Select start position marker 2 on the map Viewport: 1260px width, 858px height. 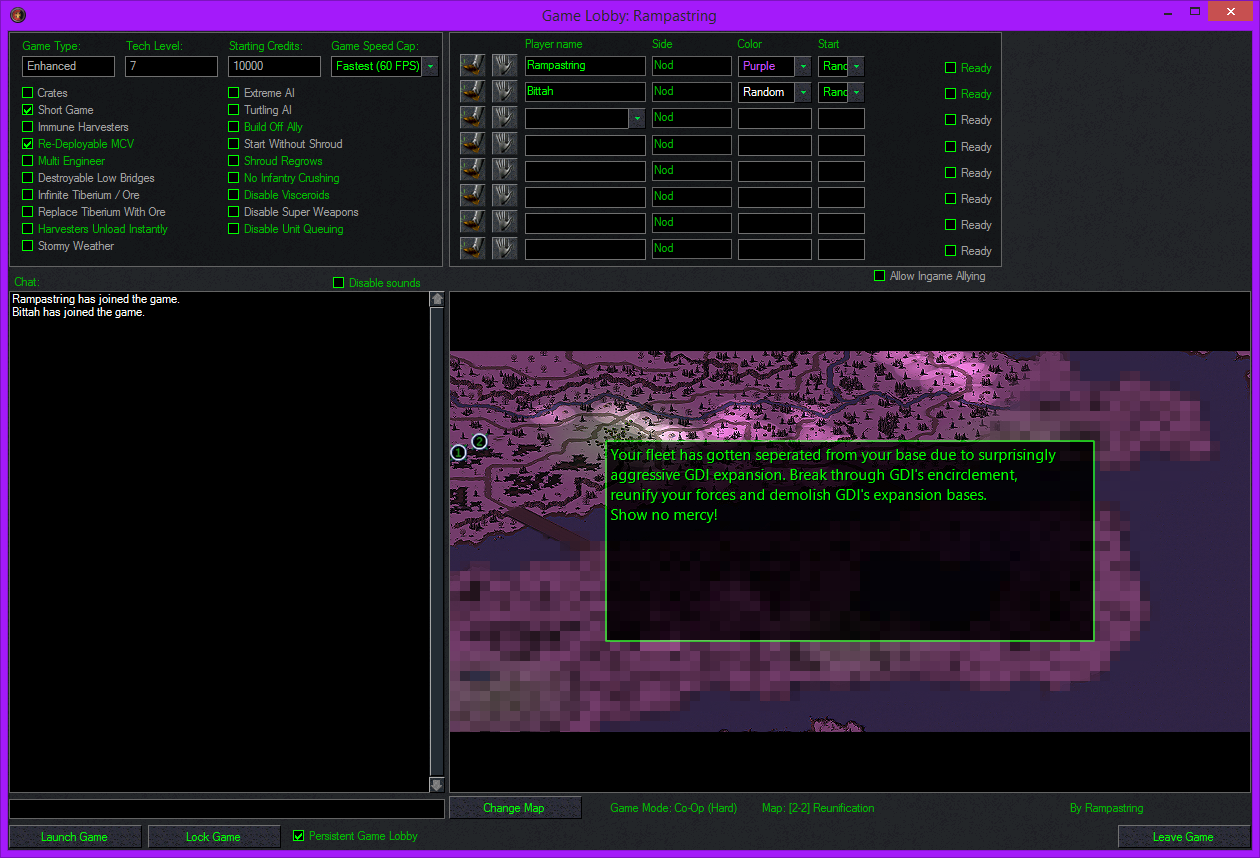click(x=479, y=441)
